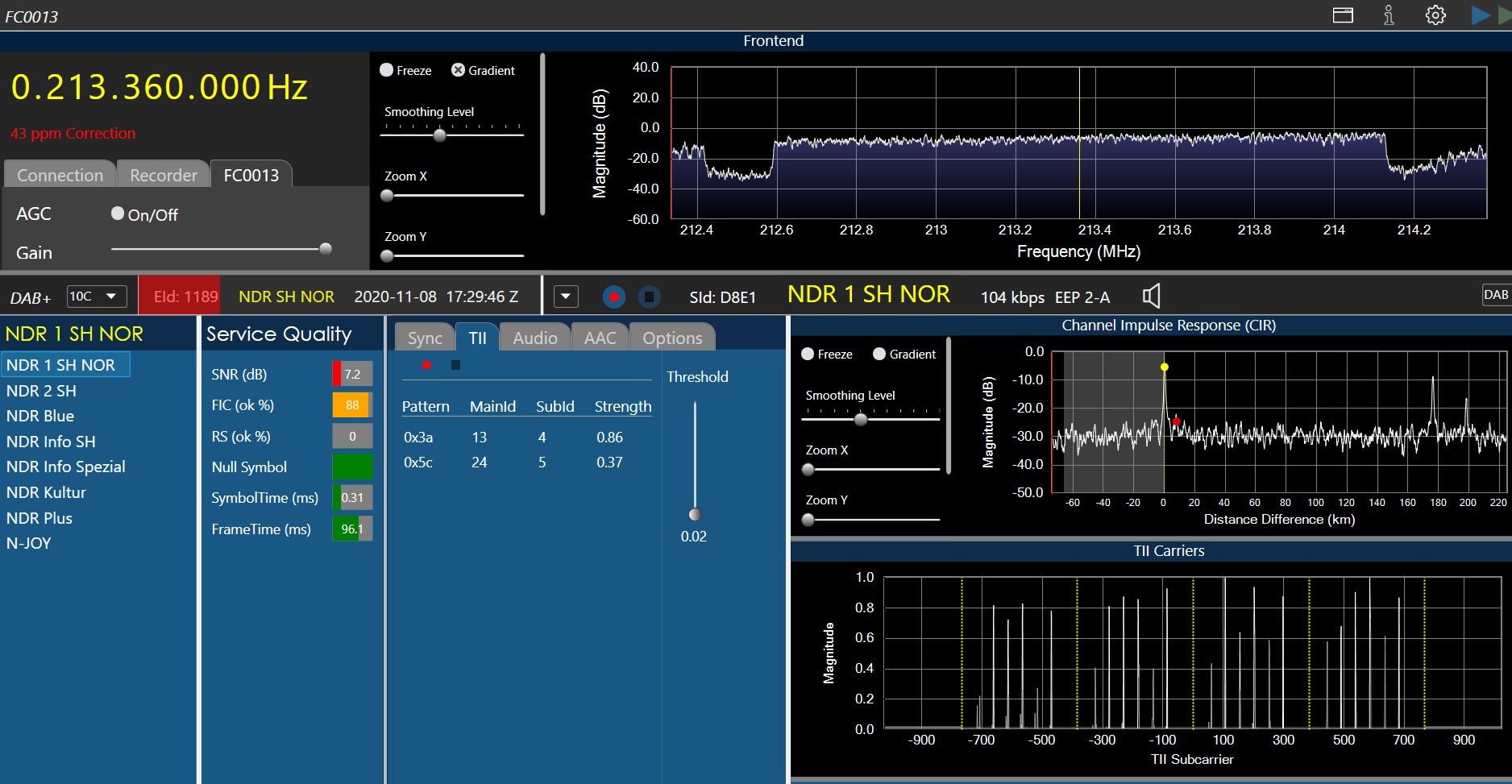Click the Frontend Zoom Y slider
Image resolution: width=1512 pixels, height=784 pixels.
click(452, 255)
